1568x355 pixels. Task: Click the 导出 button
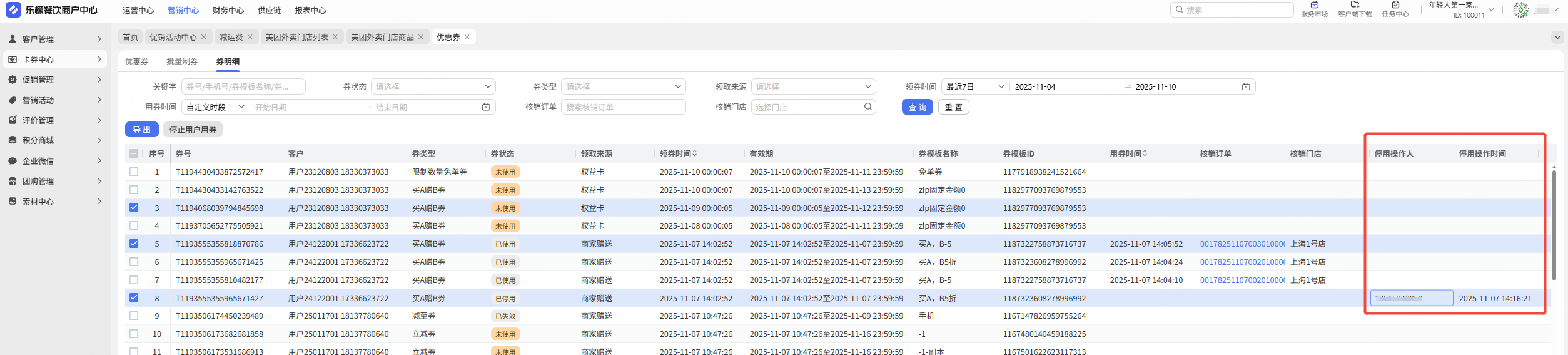[x=142, y=130]
